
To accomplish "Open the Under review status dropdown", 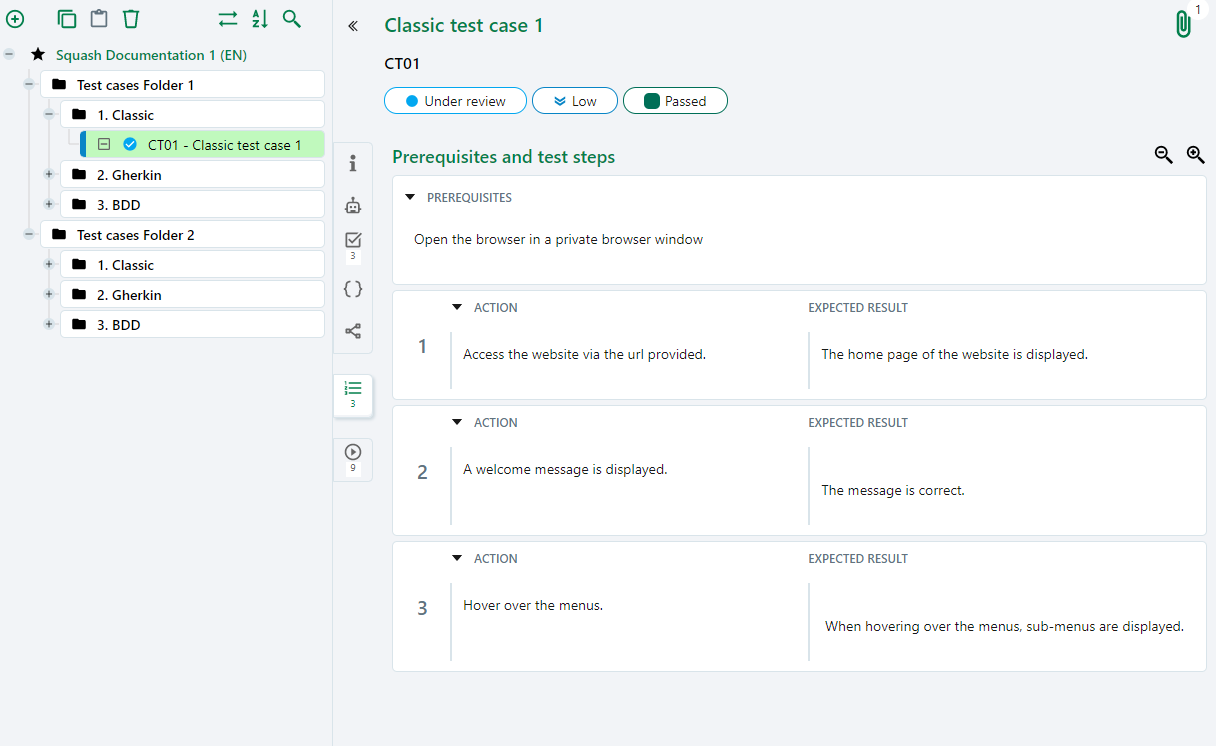I will [455, 100].
